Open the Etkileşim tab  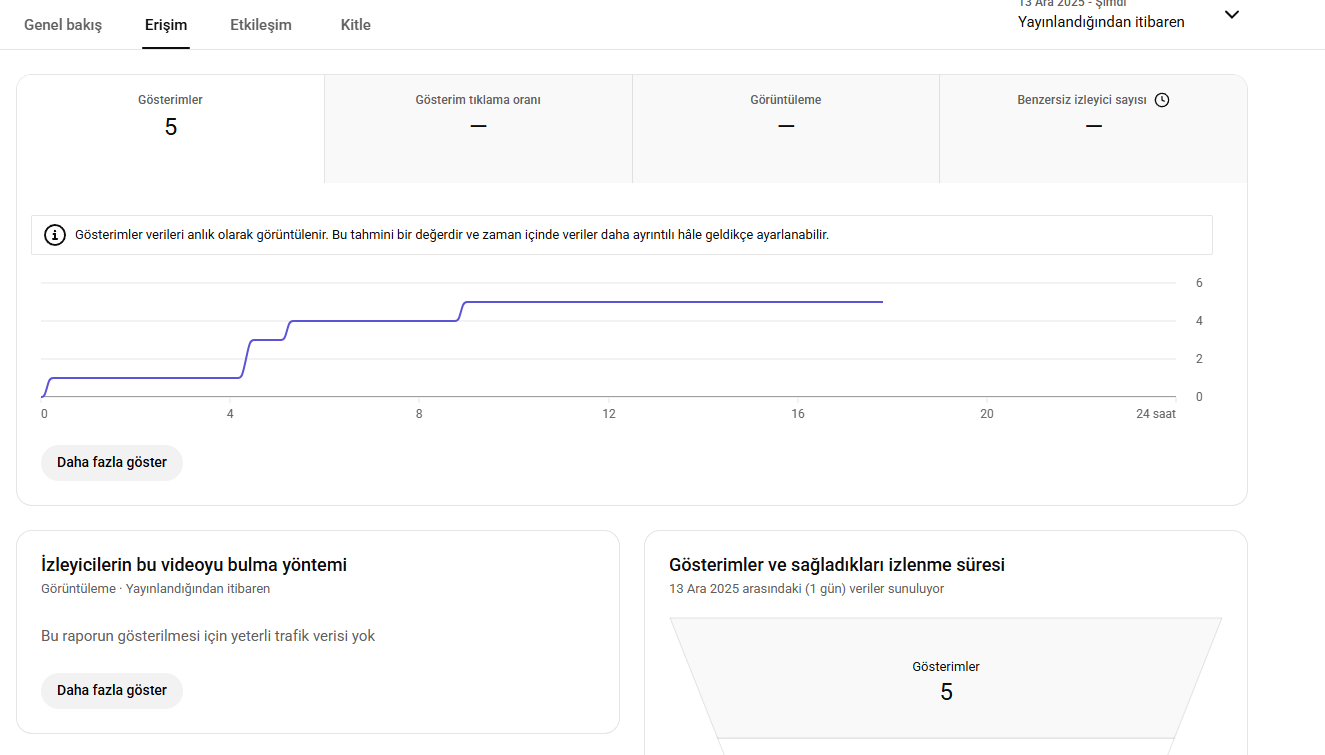(x=261, y=25)
